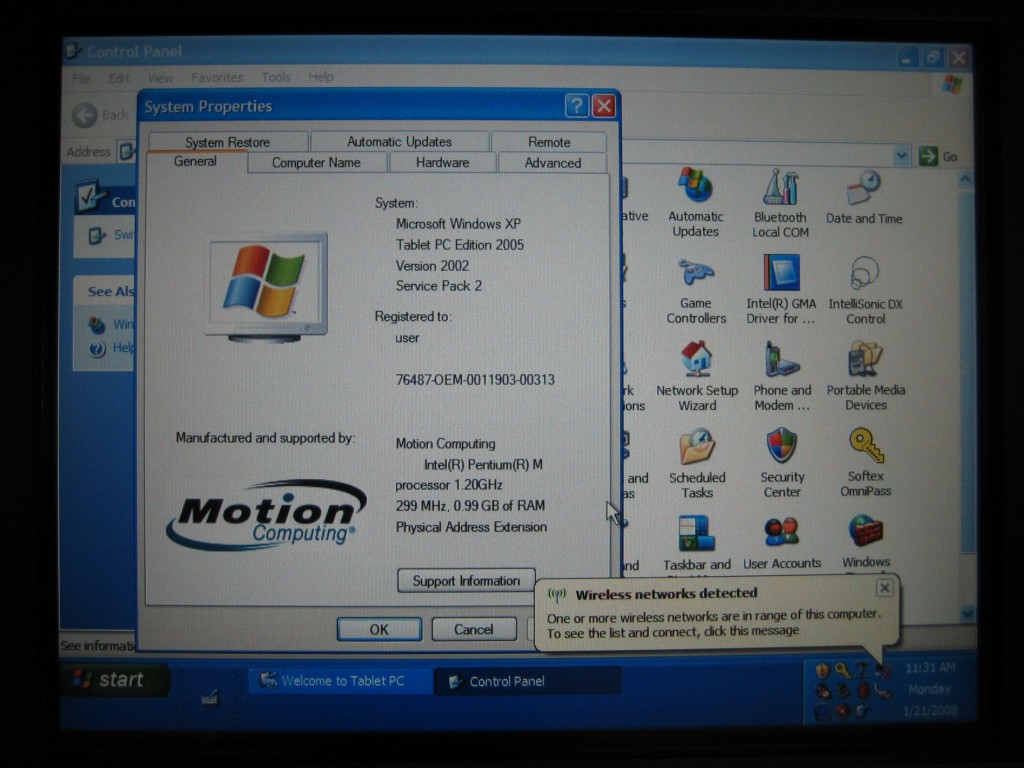Open Automatic Updates control panel icon
The image size is (1024, 768).
(695, 202)
